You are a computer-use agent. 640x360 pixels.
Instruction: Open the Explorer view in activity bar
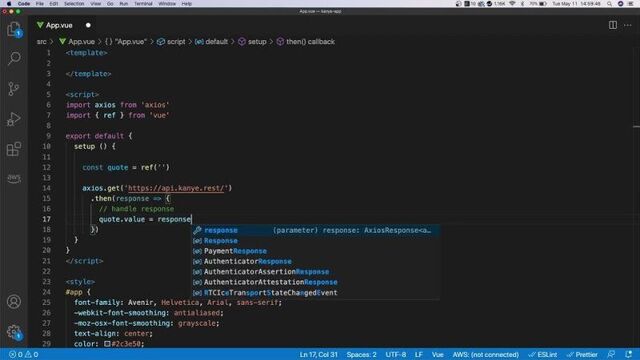[14, 29]
